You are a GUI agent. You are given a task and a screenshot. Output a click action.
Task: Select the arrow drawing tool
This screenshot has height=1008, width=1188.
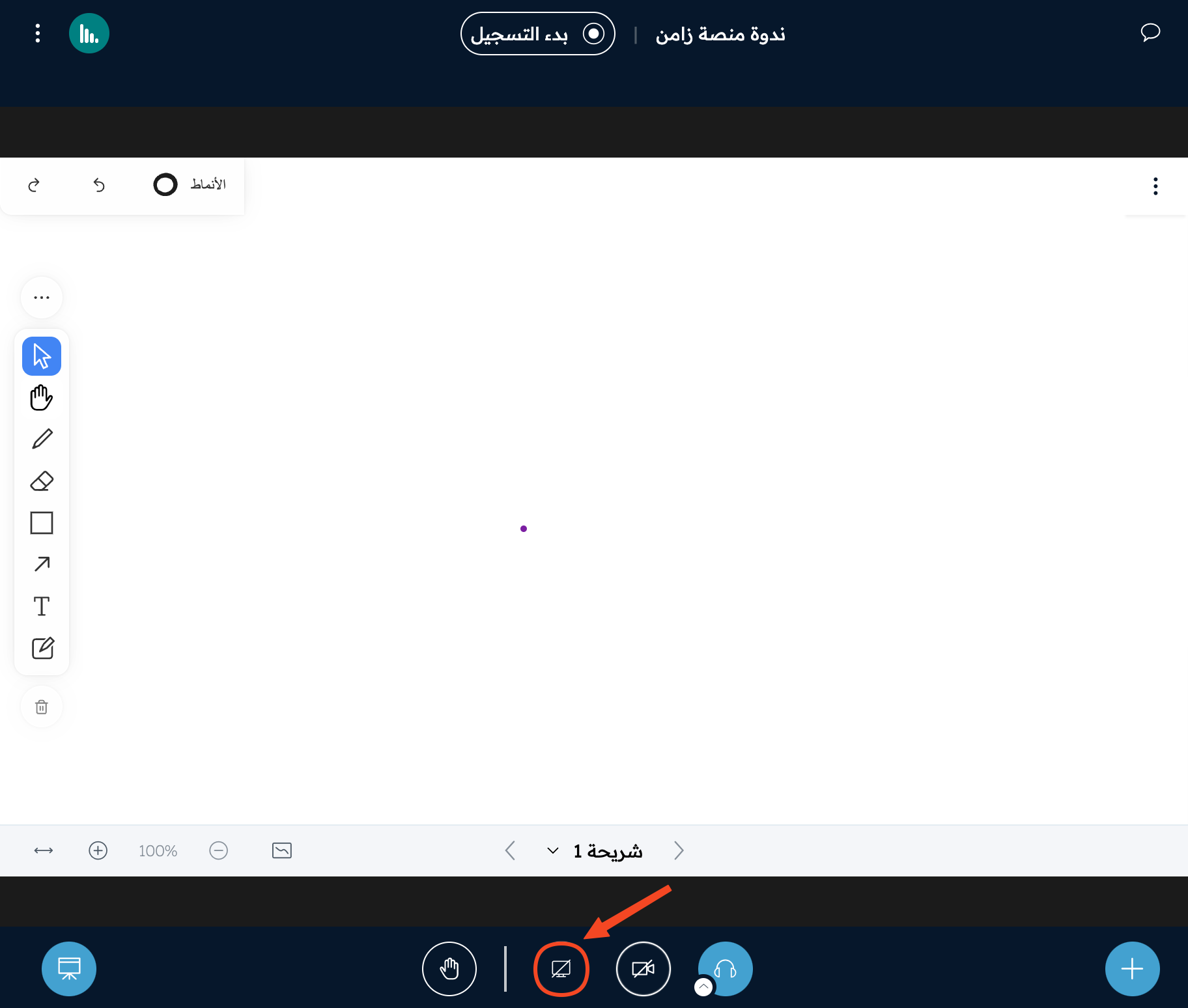42,565
